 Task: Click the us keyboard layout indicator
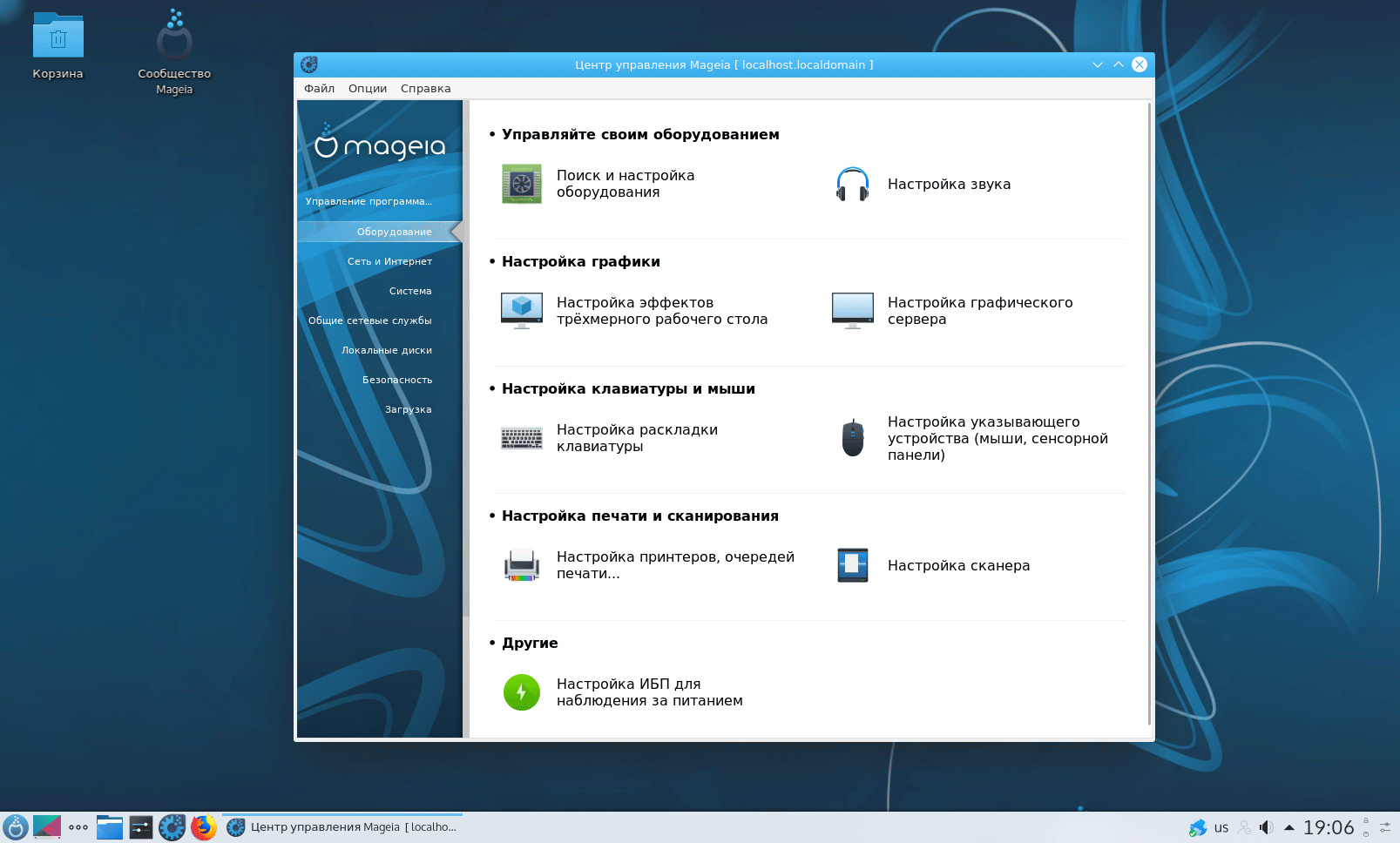(1221, 828)
